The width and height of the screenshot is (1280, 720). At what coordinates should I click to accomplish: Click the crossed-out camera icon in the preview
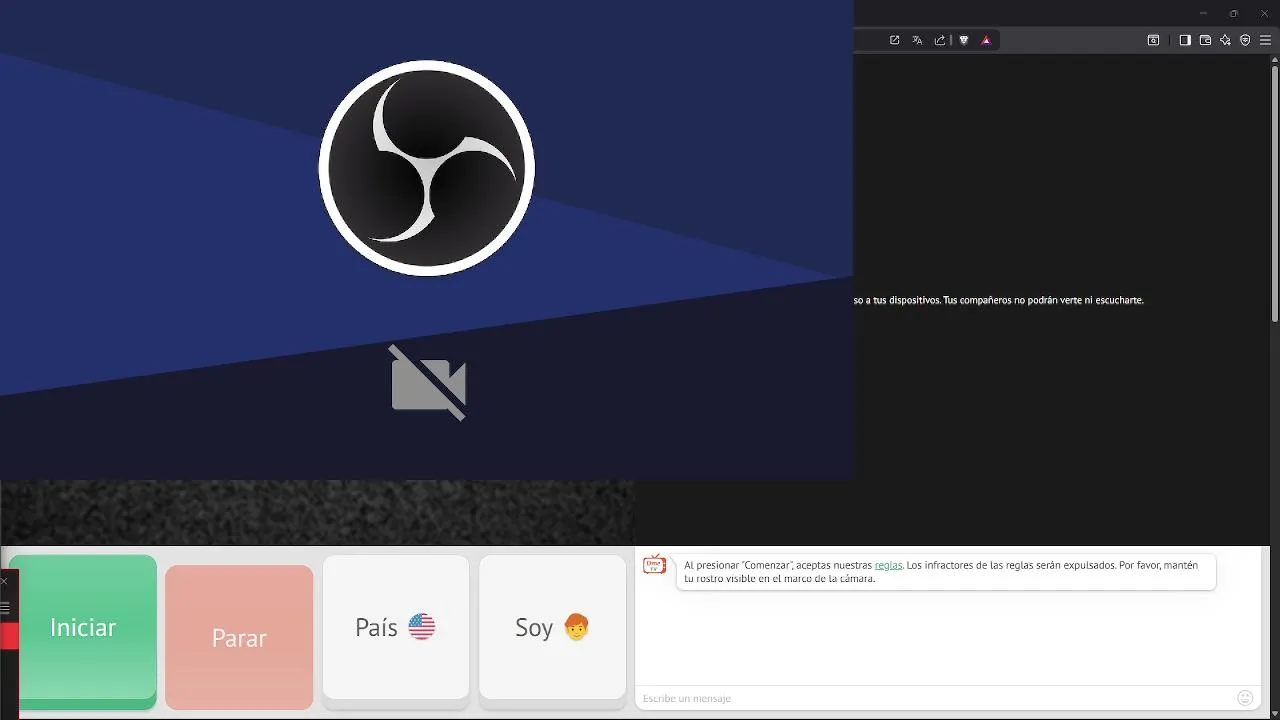[428, 383]
